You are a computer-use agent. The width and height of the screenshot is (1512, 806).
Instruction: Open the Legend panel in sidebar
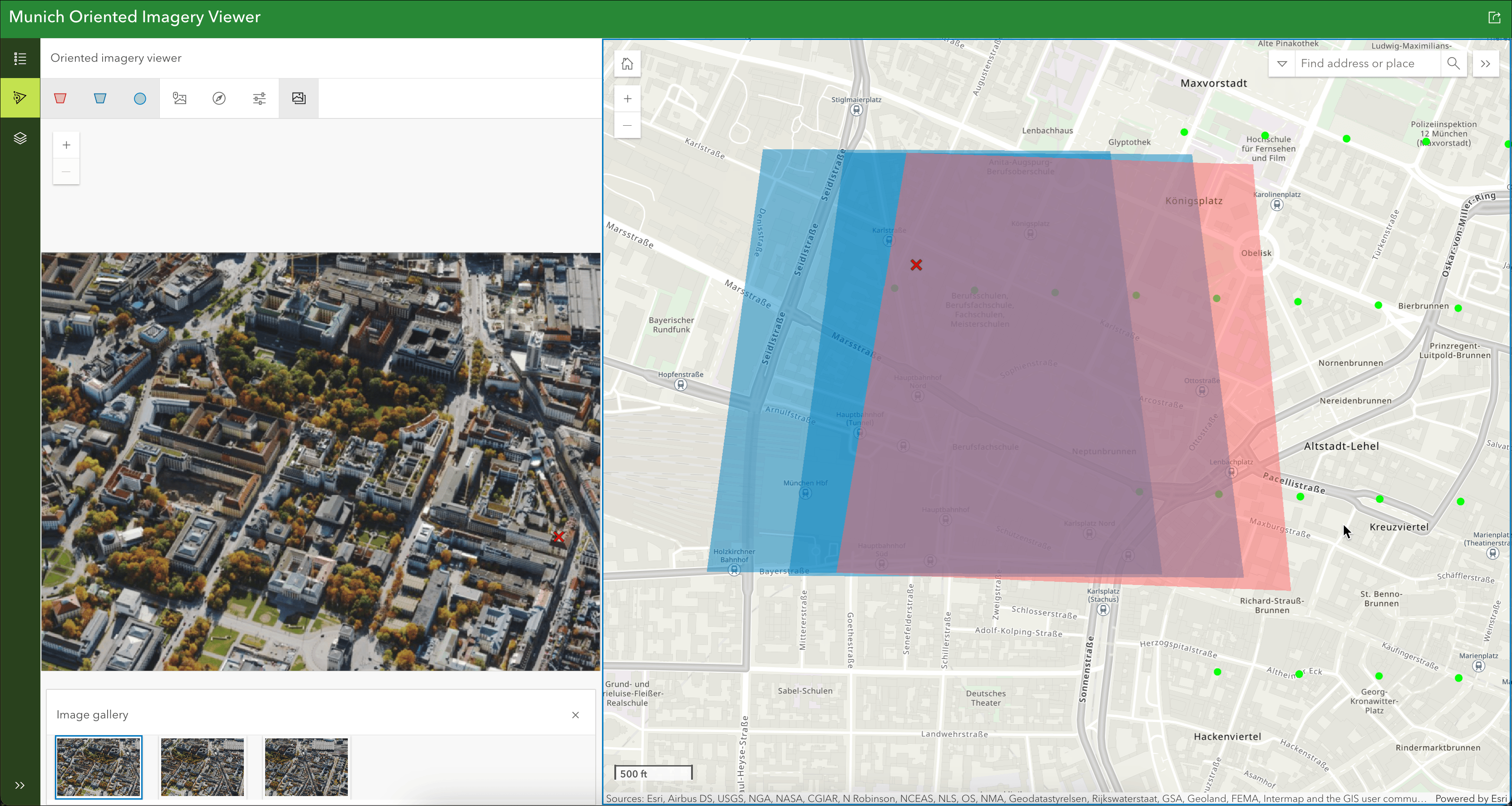20,58
